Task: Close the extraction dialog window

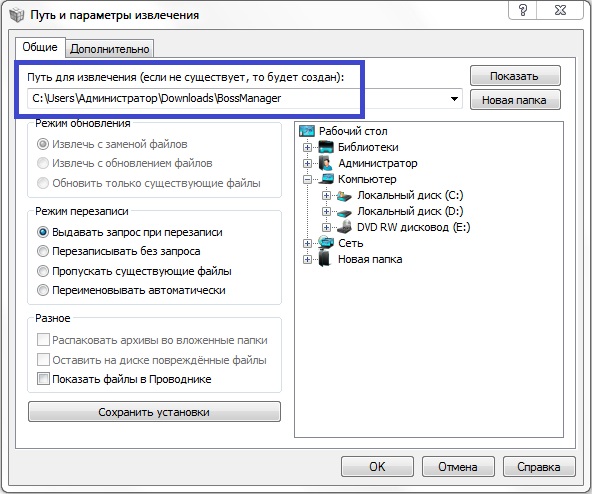Action: click(560, 10)
